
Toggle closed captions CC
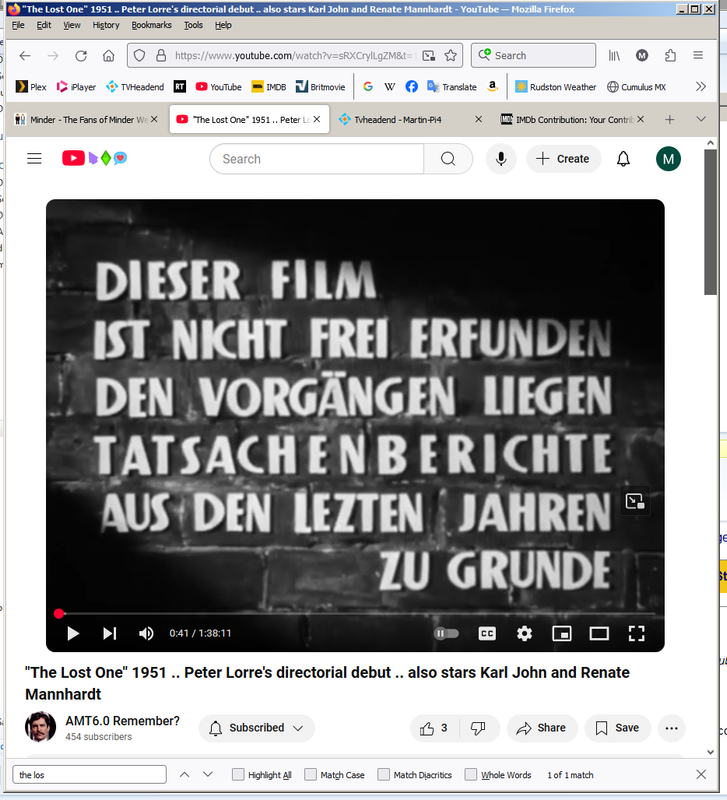tap(487, 634)
